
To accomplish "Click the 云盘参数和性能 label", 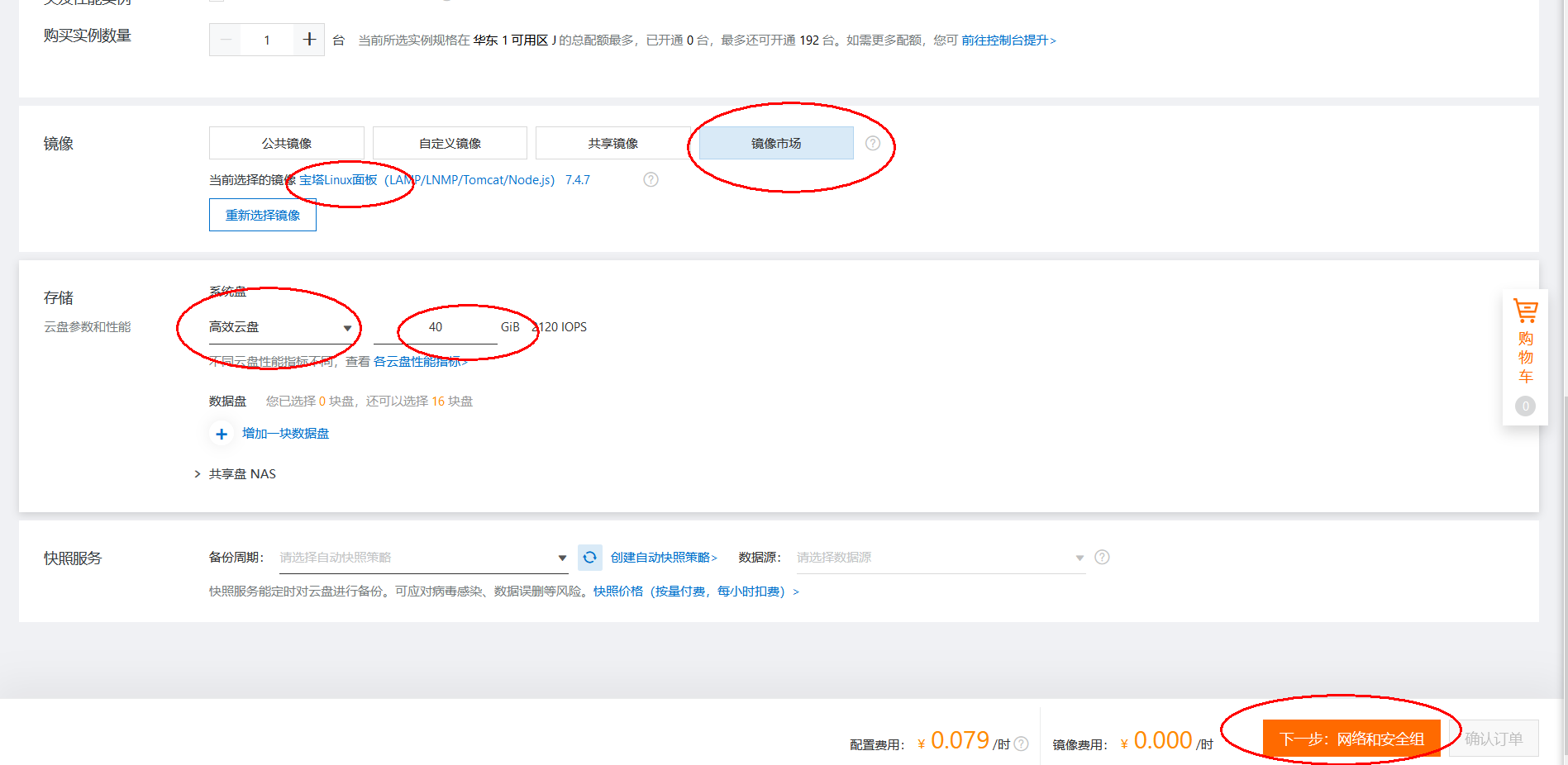I will (x=87, y=327).
